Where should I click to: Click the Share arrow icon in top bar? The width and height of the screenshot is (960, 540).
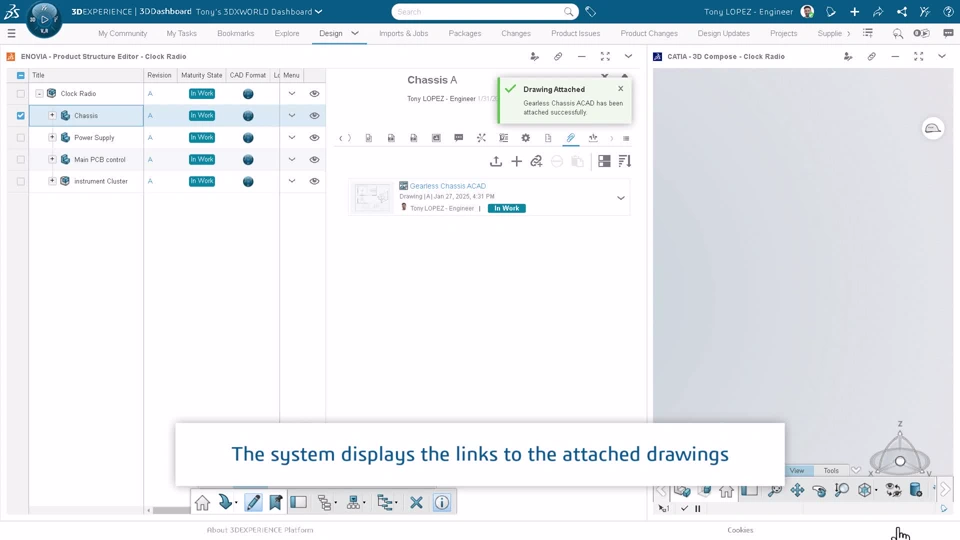[x=878, y=12]
